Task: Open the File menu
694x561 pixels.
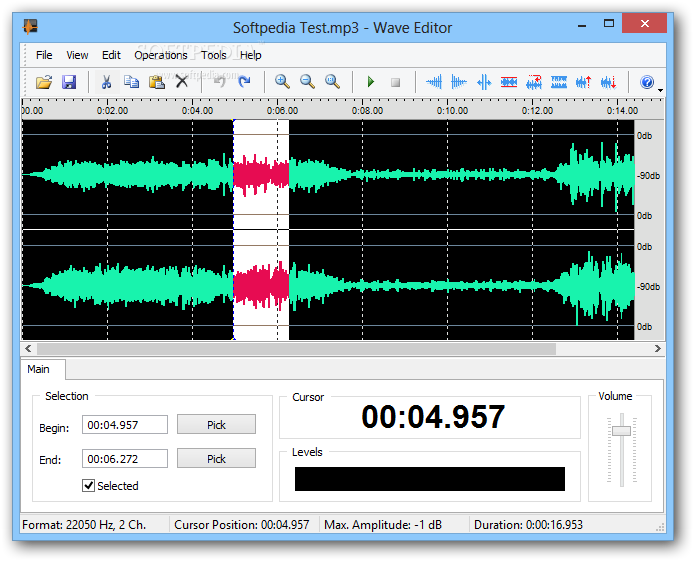Action: coord(44,55)
